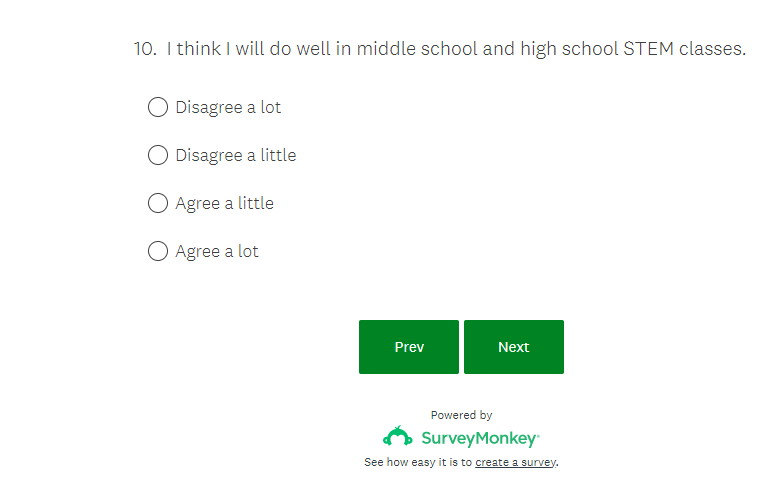Pick the "Agree a lot" radio option
Viewport: 762px width, 478px height.
[157, 251]
